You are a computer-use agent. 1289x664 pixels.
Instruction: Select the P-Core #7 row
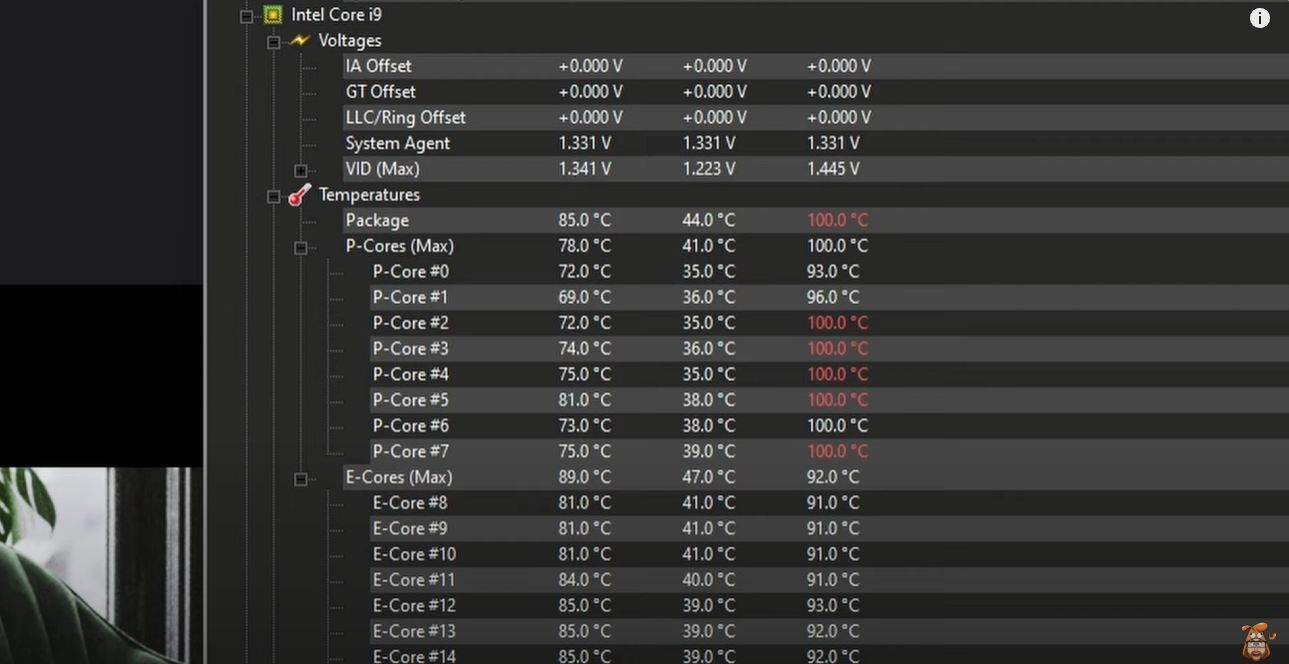click(x=828, y=452)
